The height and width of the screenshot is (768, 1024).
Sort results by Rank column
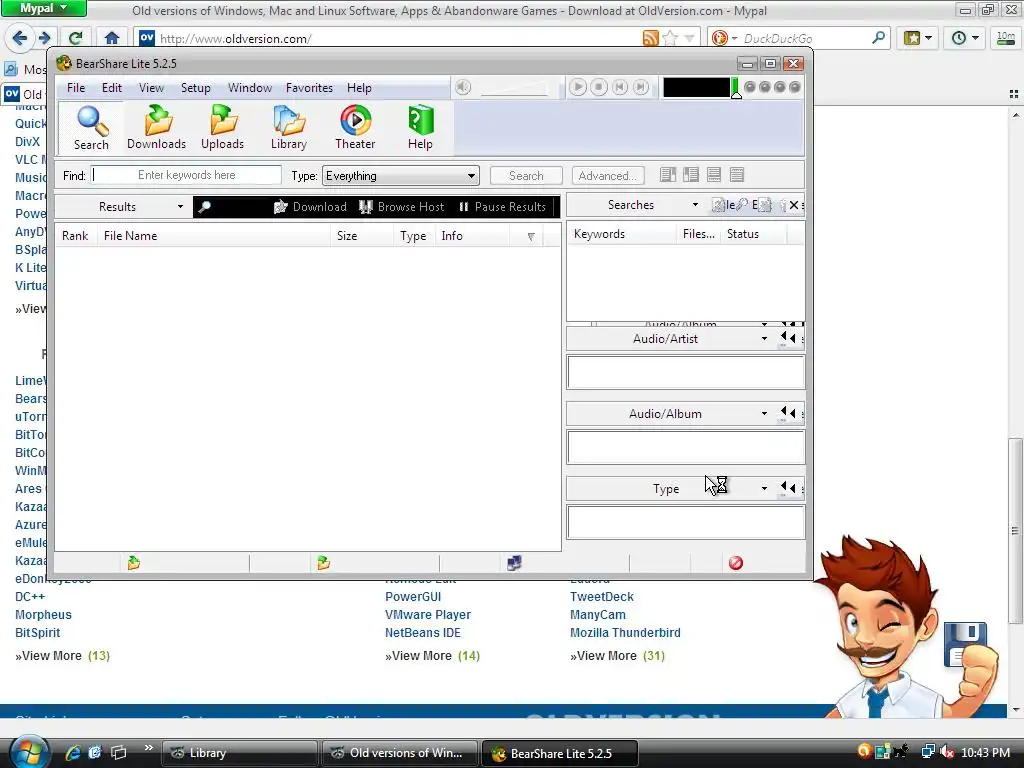pos(75,236)
